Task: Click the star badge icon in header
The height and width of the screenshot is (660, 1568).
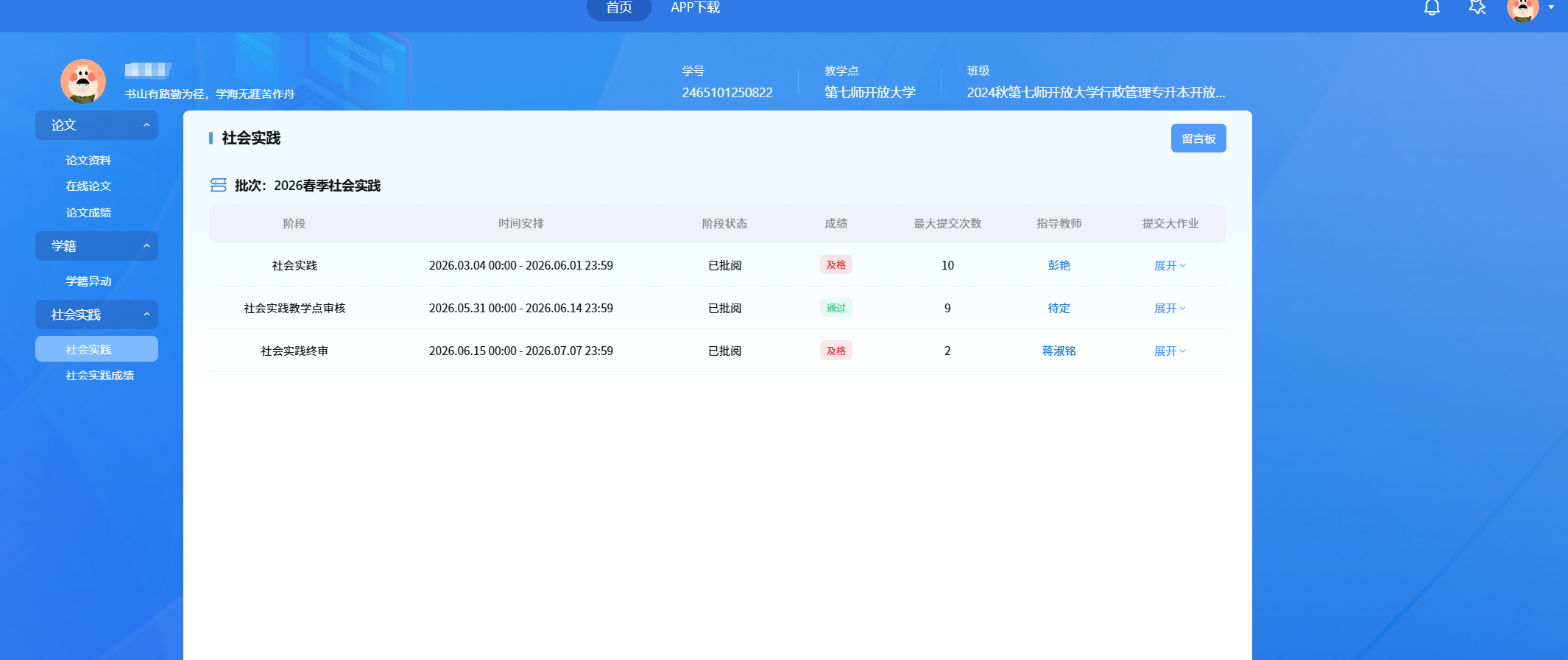Action: point(1477,7)
